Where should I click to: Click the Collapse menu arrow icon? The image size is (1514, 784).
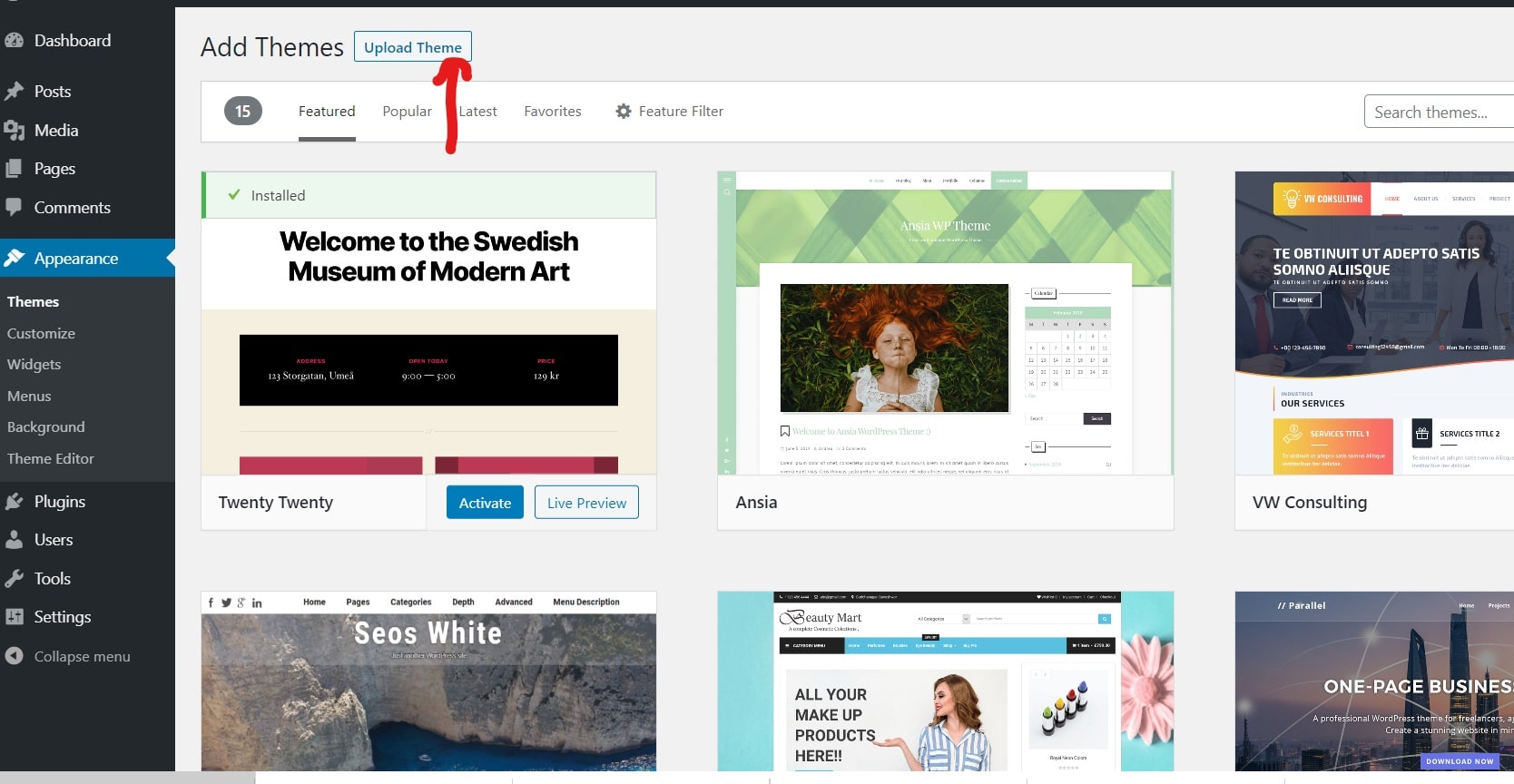click(x=14, y=656)
